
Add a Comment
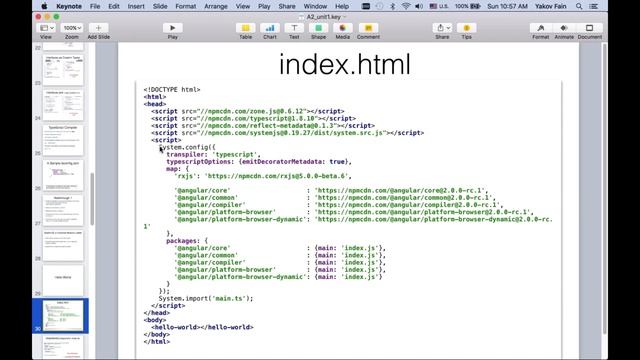coord(368,28)
